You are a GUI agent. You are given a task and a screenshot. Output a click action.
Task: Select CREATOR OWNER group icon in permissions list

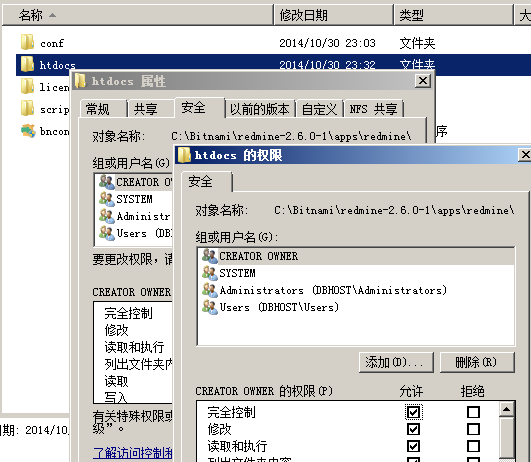tap(210, 256)
